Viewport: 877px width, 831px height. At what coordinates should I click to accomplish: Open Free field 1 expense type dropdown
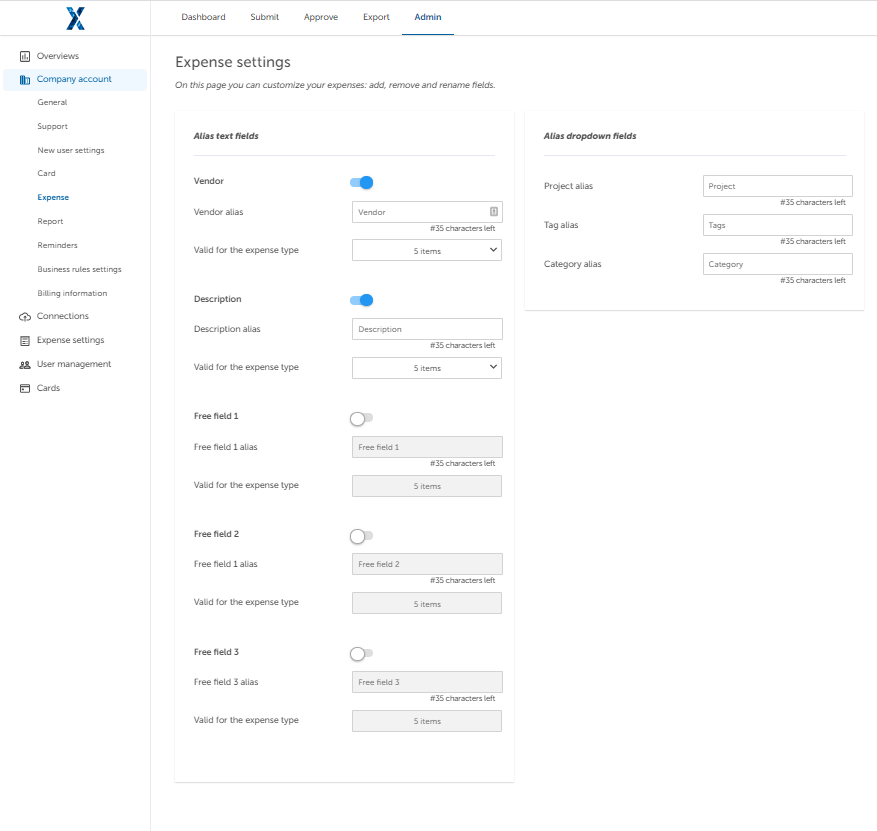(427, 486)
